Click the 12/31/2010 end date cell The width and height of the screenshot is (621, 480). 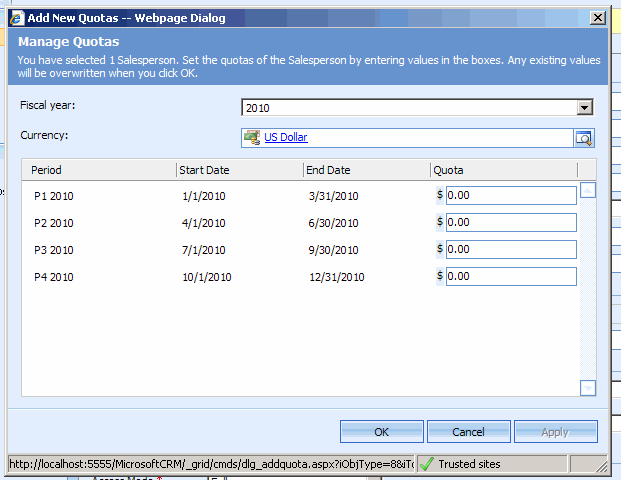click(x=337, y=277)
